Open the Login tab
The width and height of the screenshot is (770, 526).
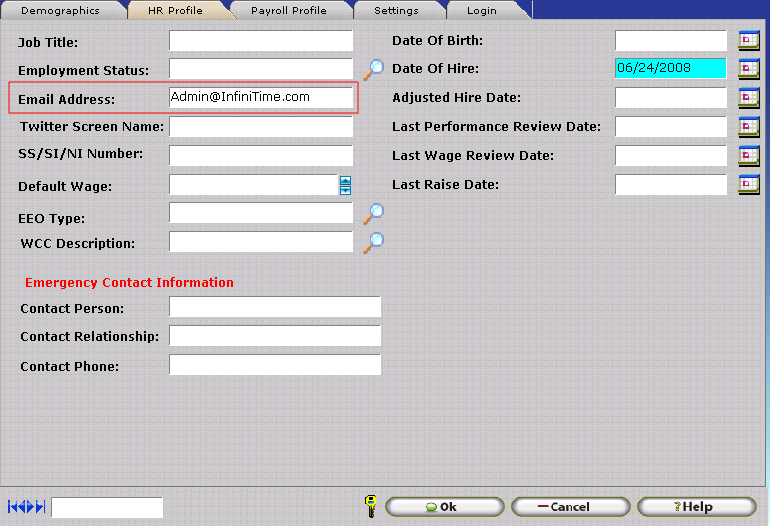(x=481, y=11)
